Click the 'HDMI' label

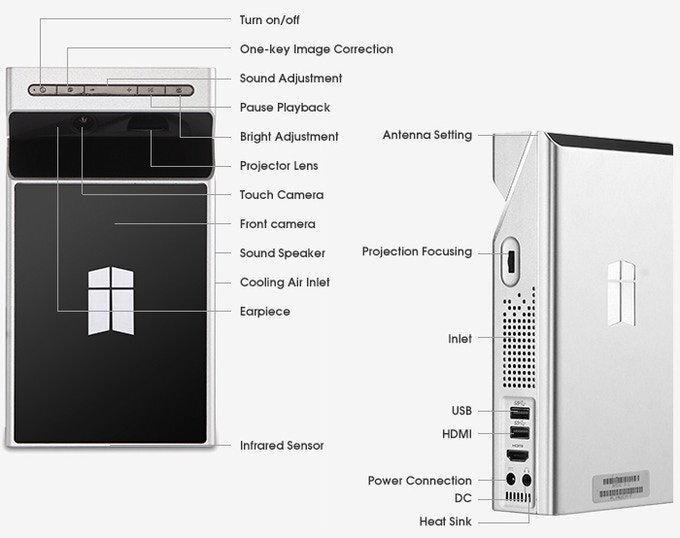point(457,434)
